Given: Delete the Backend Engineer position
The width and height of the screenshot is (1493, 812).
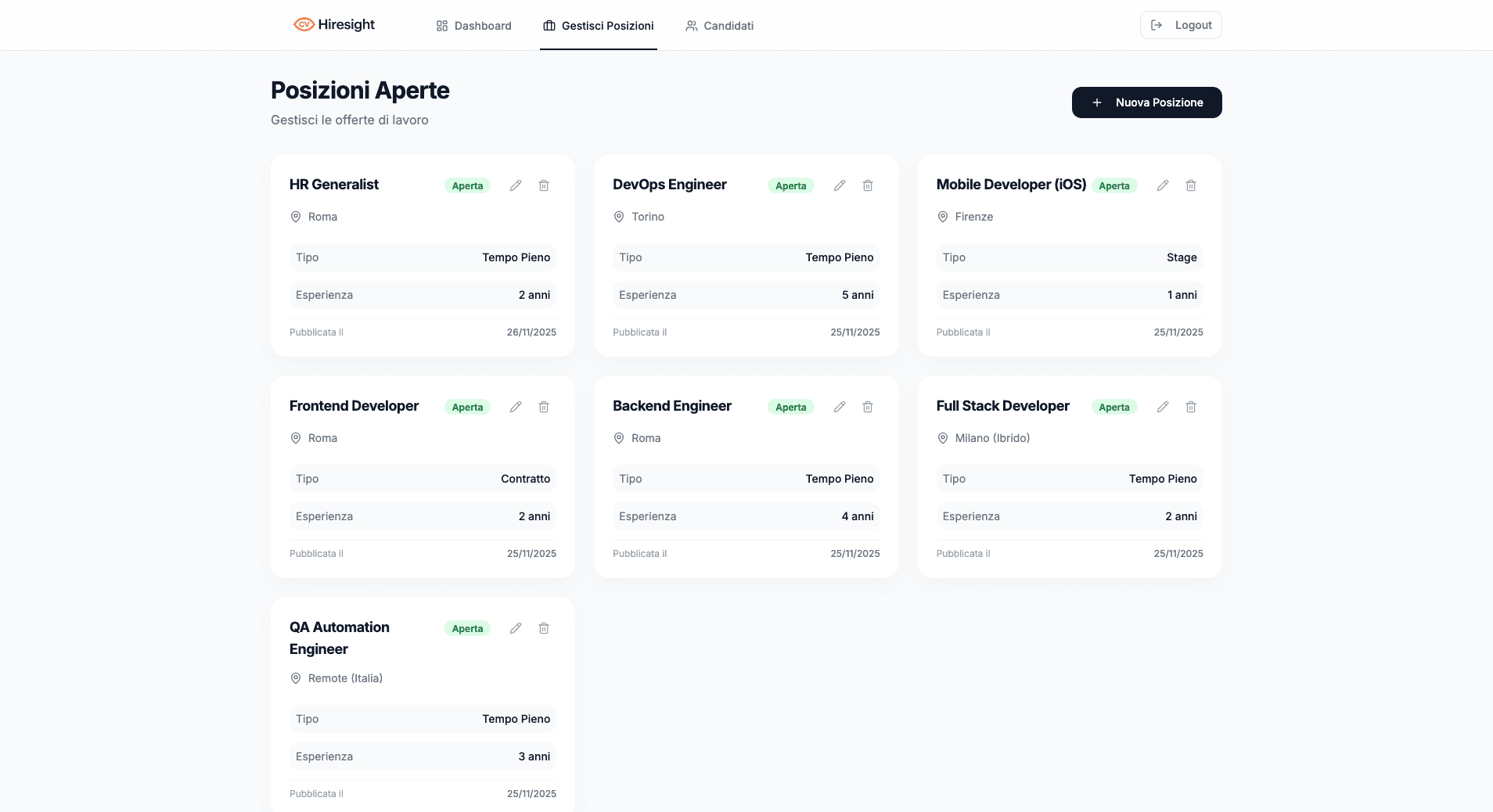Looking at the screenshot, I should 868,407.
